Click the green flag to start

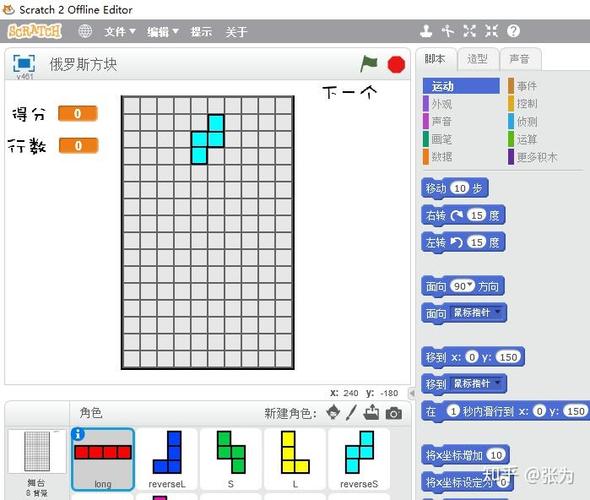(369, 64)
